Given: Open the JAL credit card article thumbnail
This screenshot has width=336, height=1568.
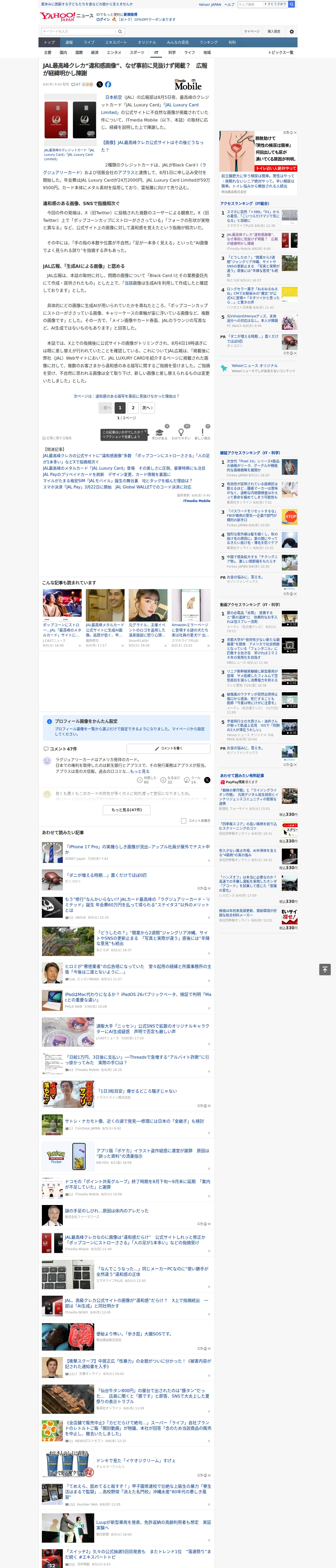Looking at the screenshot, I should (70, 120).
